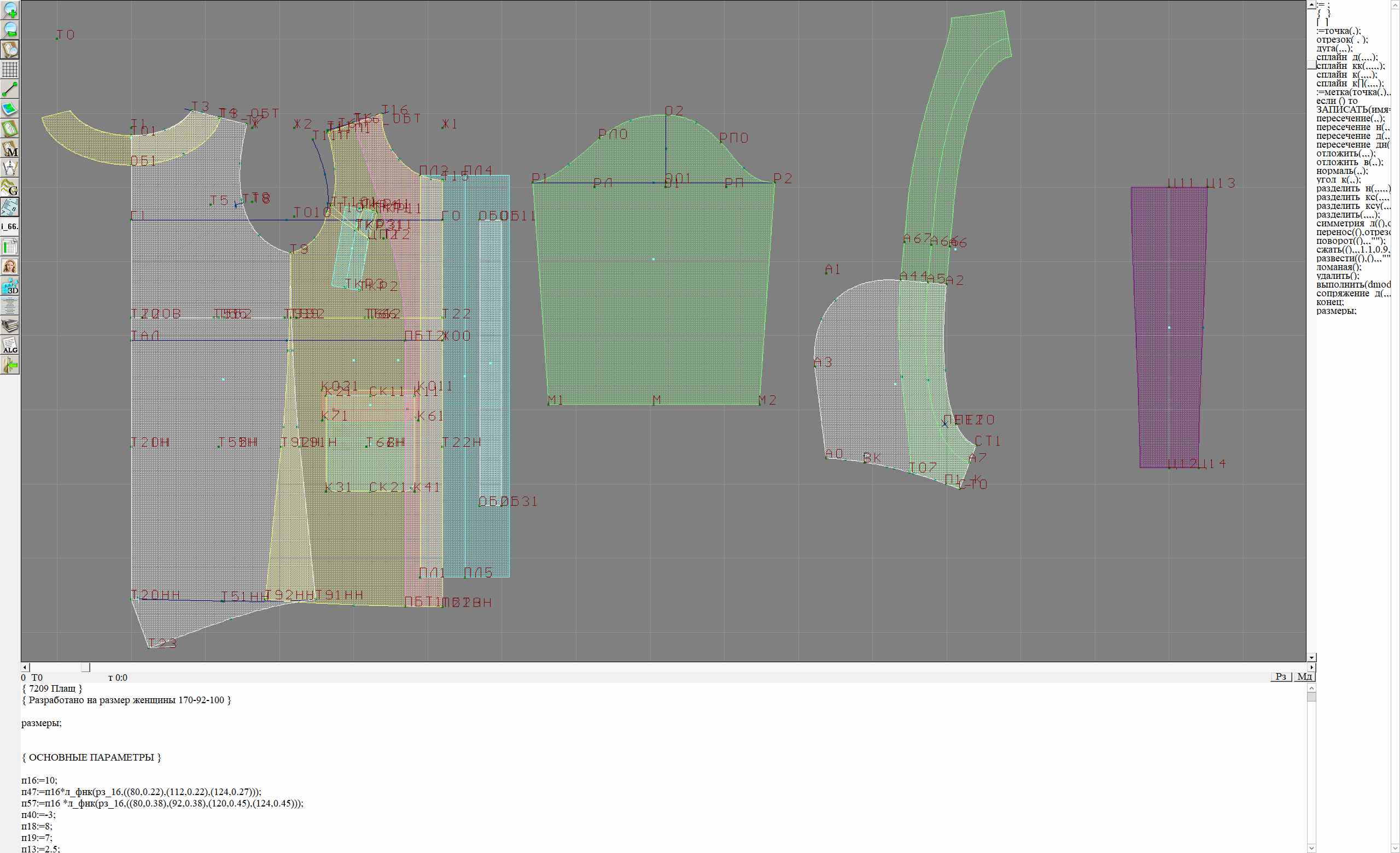Click the canvas vertical scrollbar down arrow

(1311, 658)
